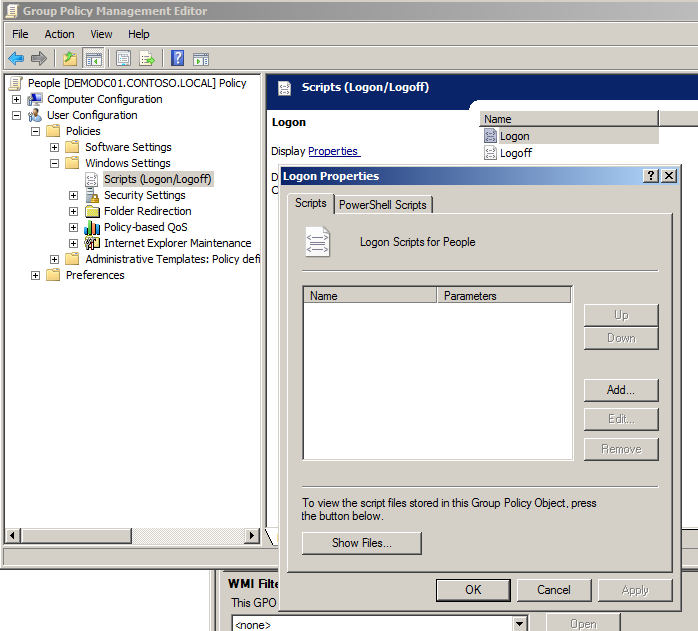
Task: Switch to the PowerShell Scripts tab
Action: 383,205
